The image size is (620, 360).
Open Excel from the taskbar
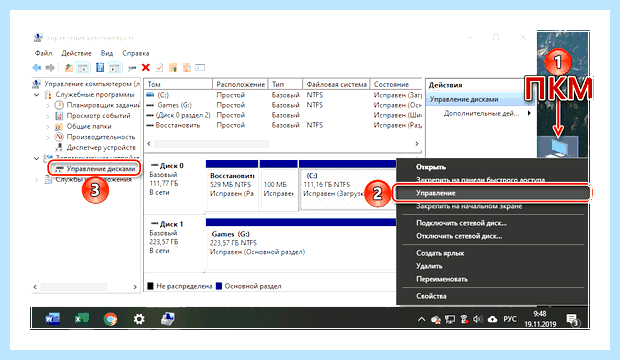[x=82, y=318]
